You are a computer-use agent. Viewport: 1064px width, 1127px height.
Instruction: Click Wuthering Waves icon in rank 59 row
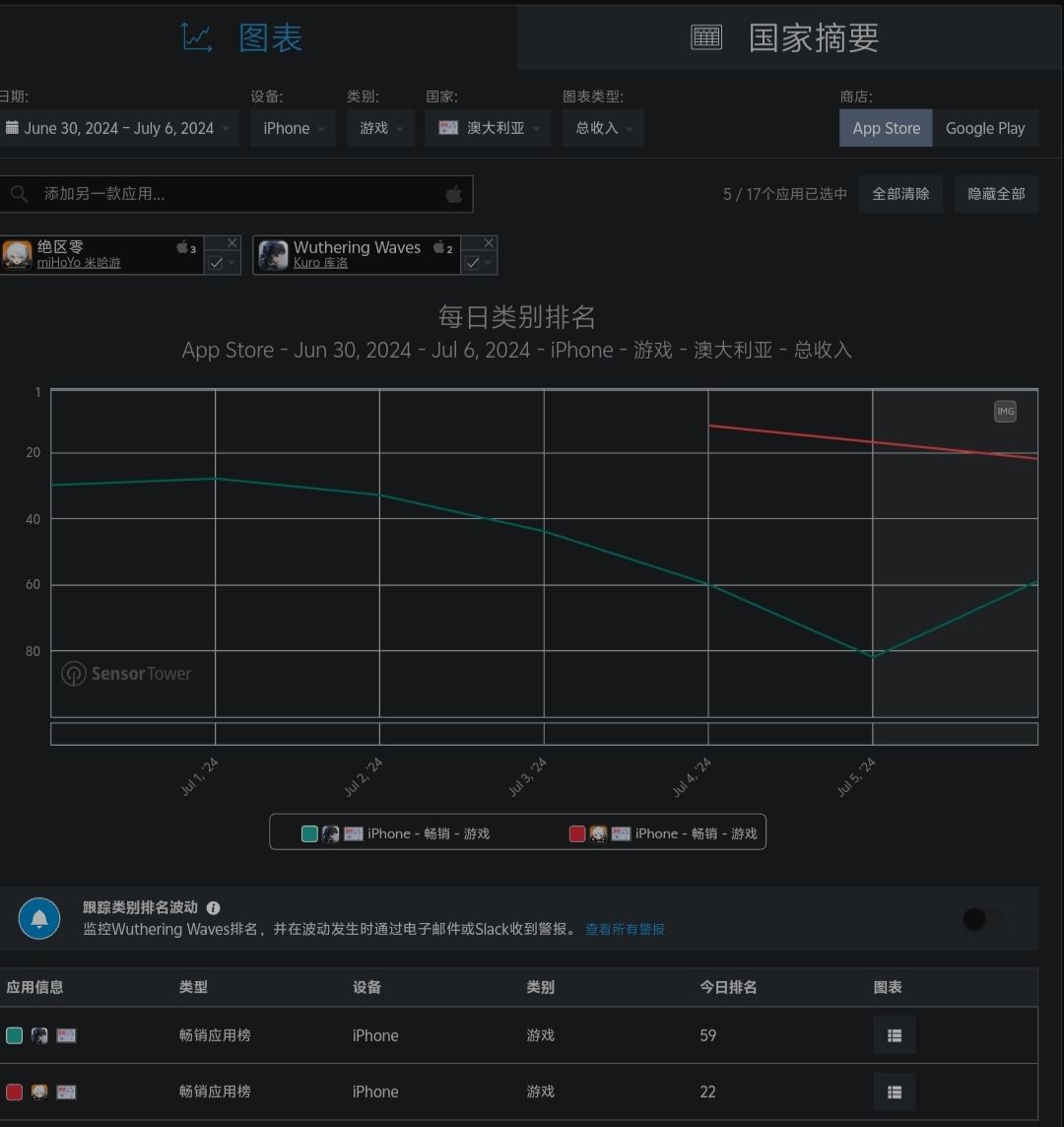39,1035
